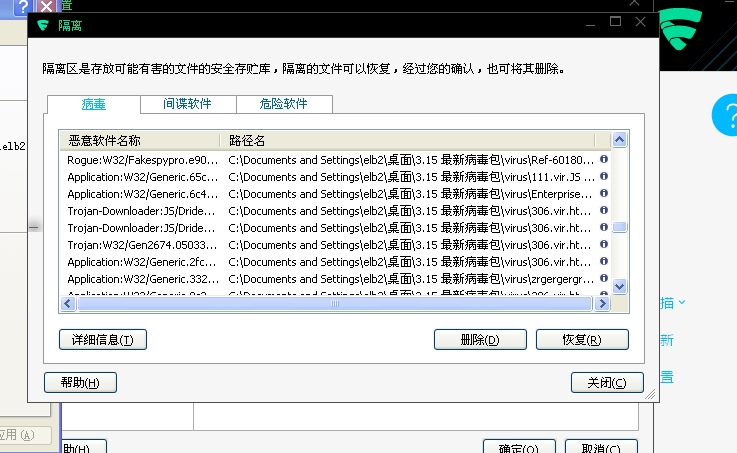Click the info icon on the 111.vir.JS row

click(603, 176)
